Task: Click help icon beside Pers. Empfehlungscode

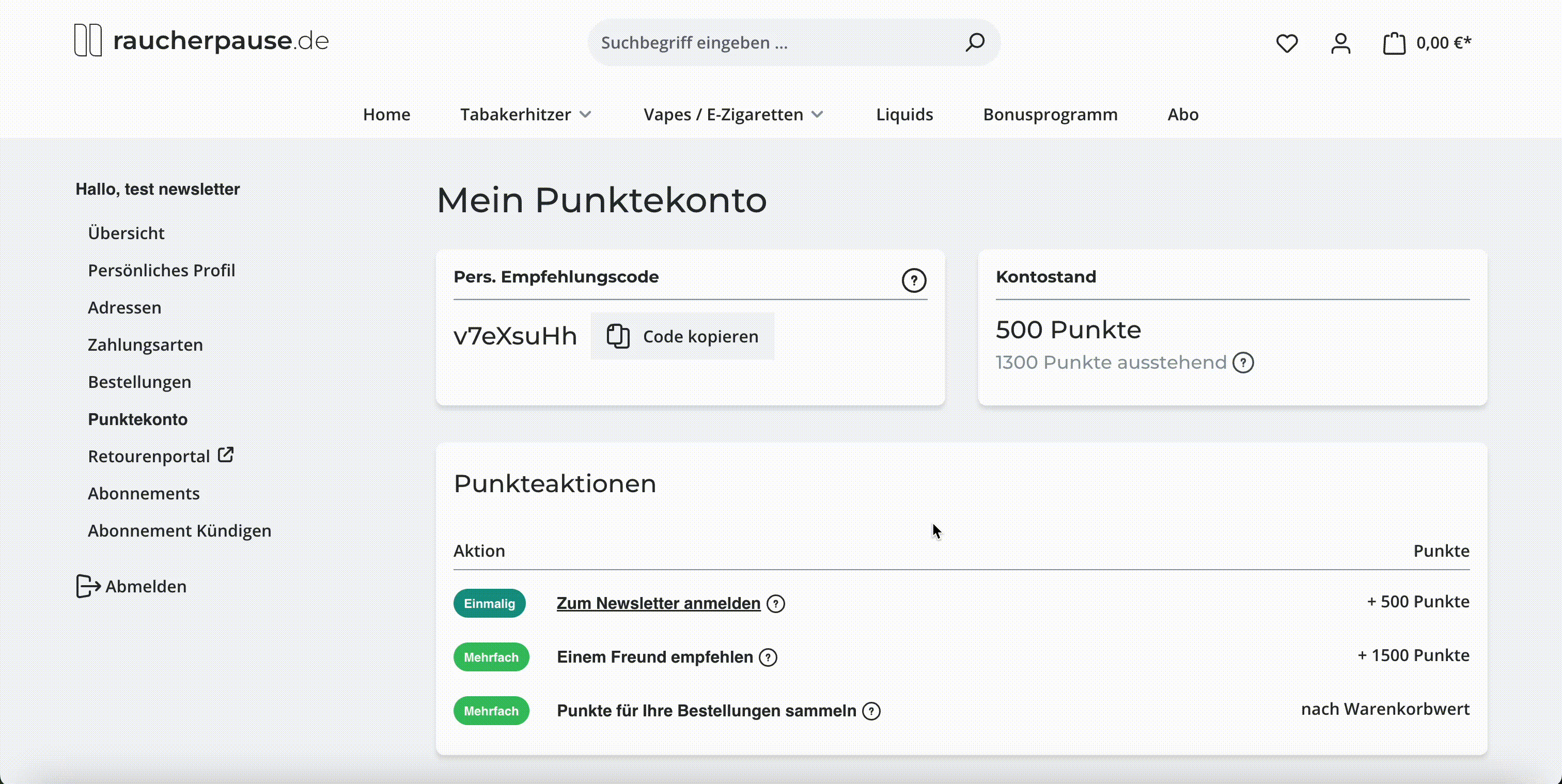Action: 914,280
